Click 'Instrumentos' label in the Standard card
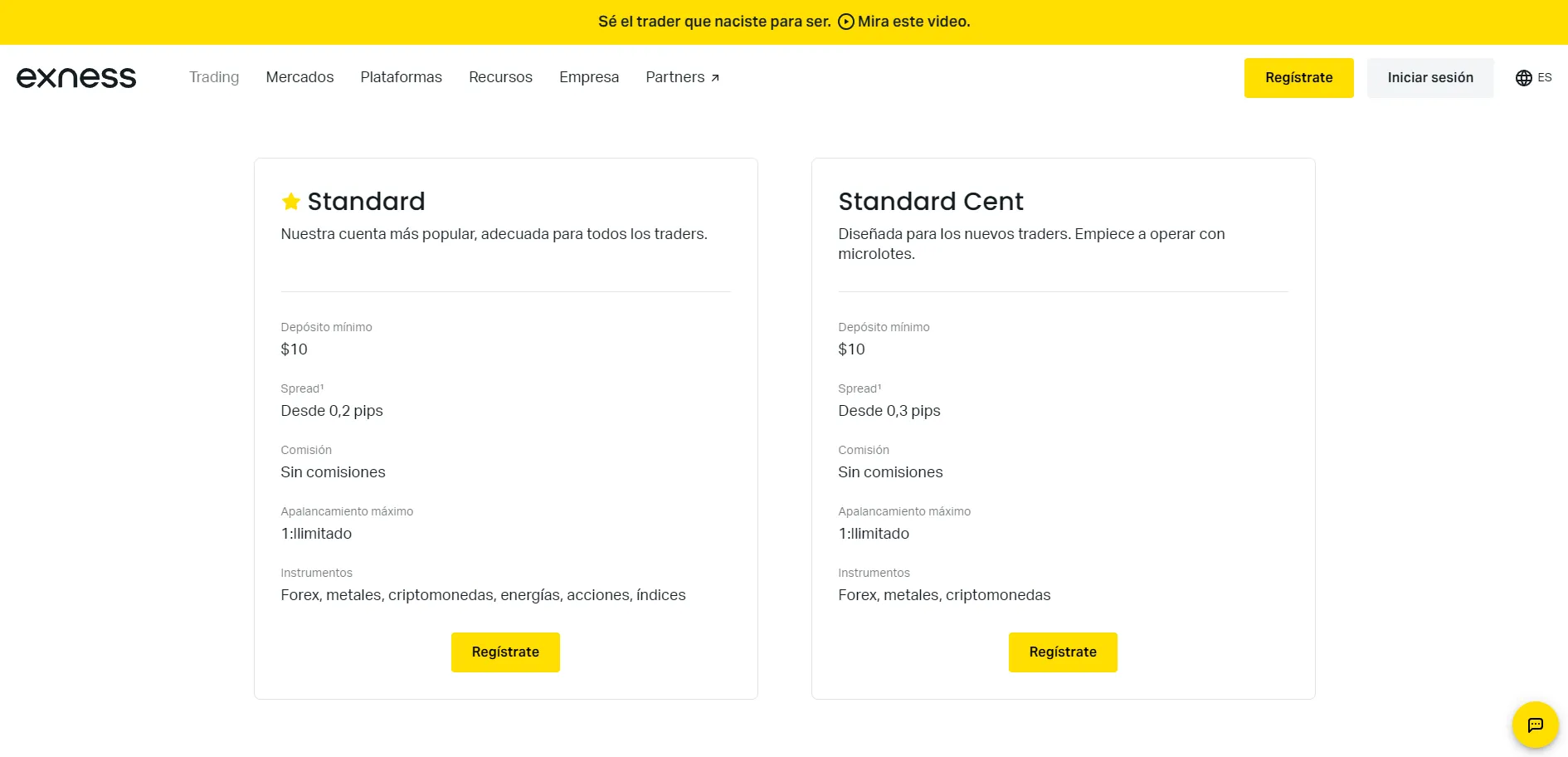 click(x=316, y=573)
